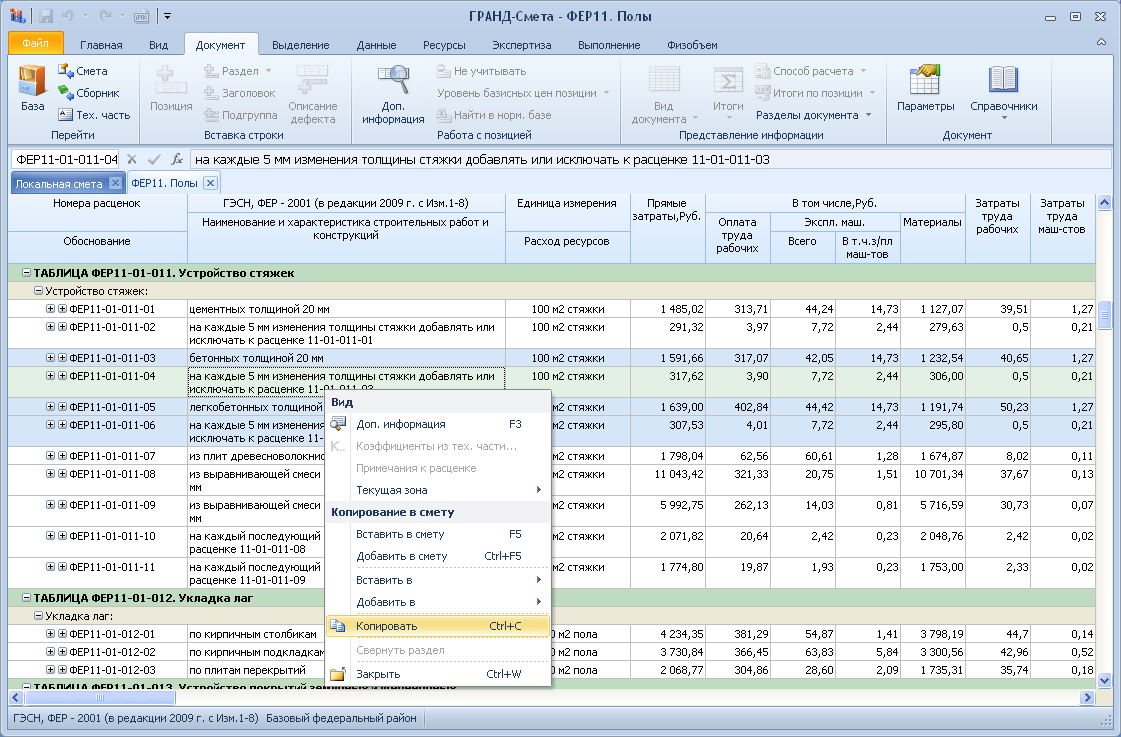Close the ФЕР11. Полы tab
The height and width of the screenshot is (737, 1121).
[209, 183]
